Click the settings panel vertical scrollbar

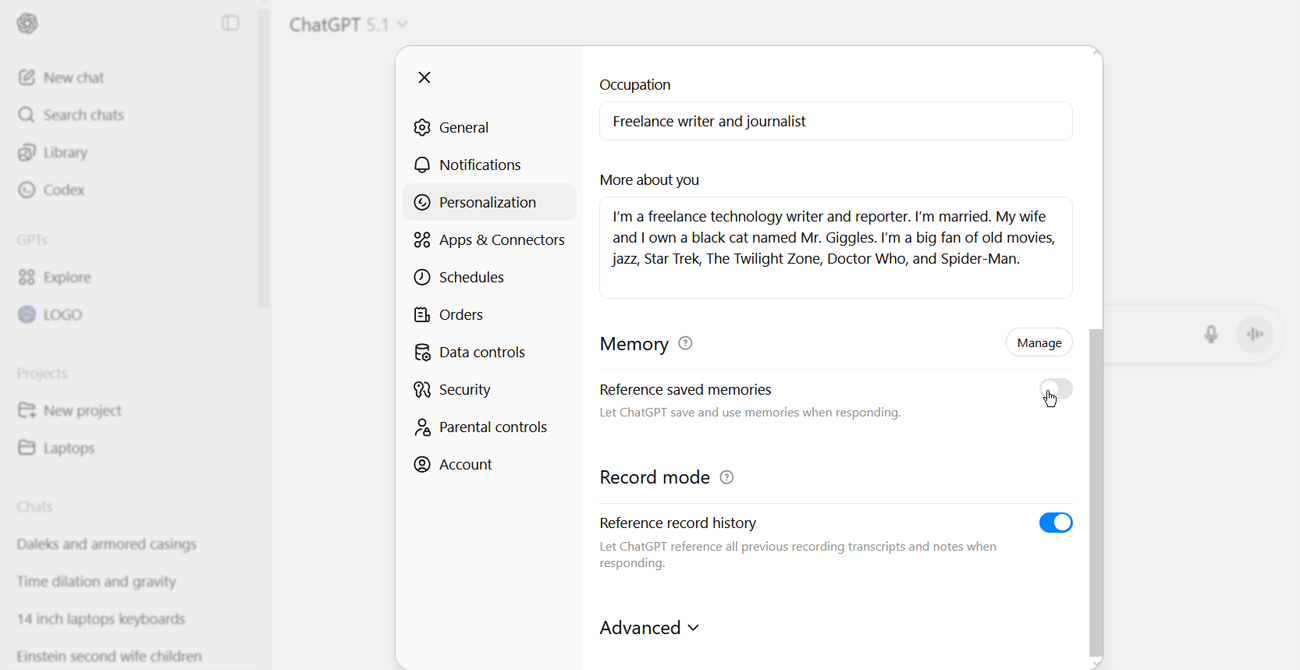[1095, 490]
